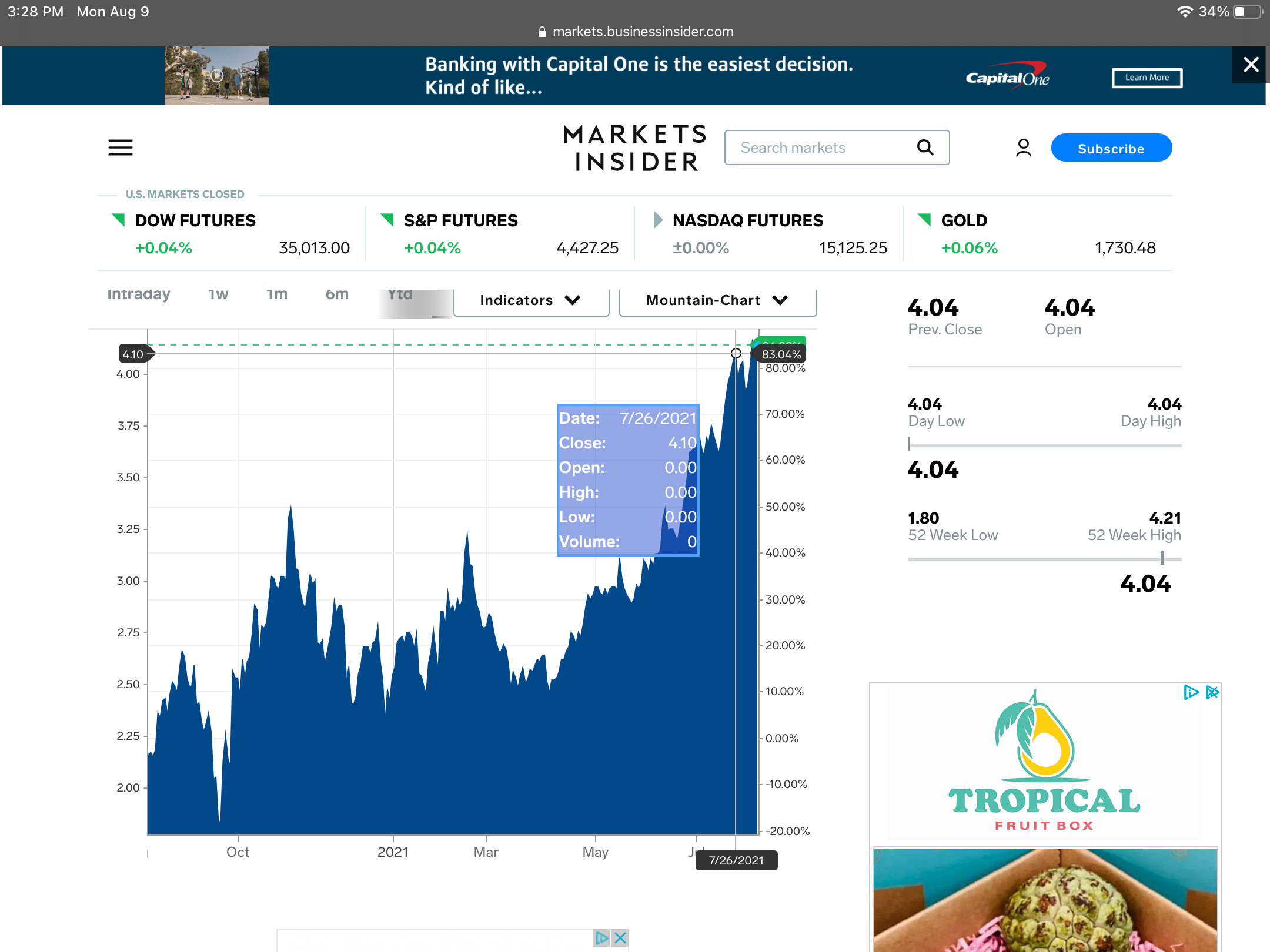Open the user account profile icon
Viewport: 1270px width, 952px height.
1023,148
